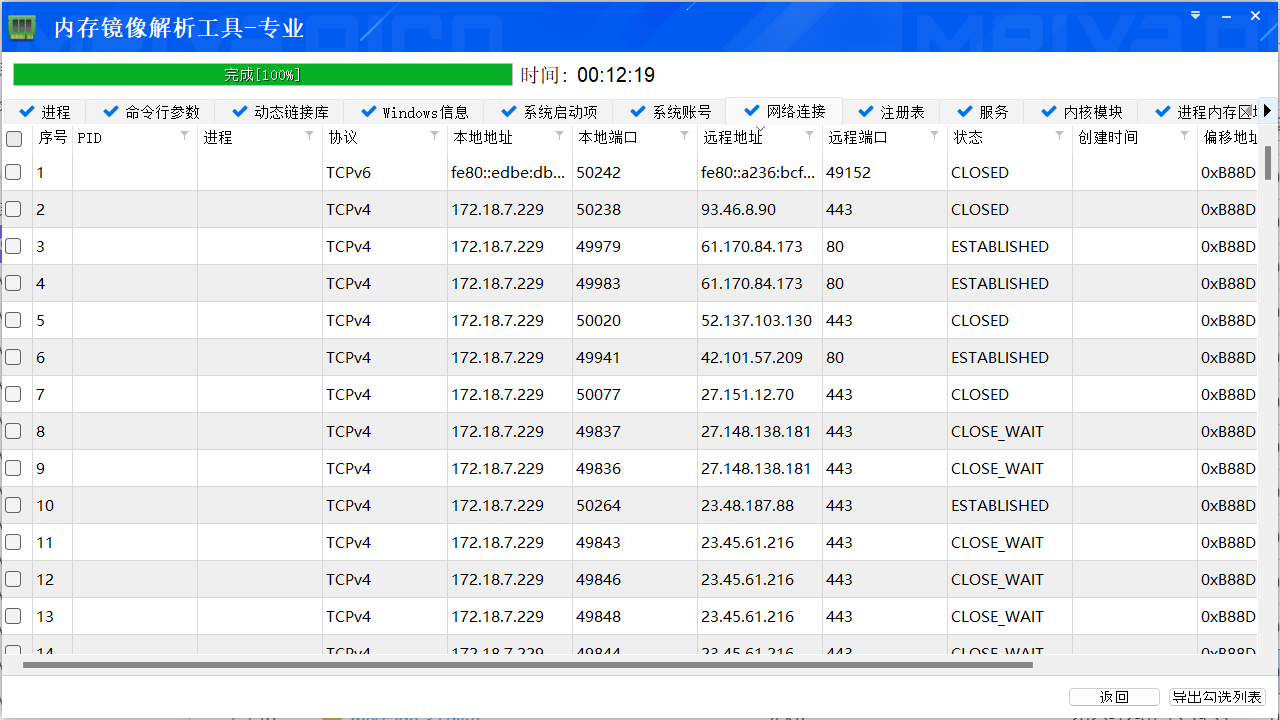Click the vertical scrollbar thumb
1280x720 pixels.
(x=1268, y=162)
